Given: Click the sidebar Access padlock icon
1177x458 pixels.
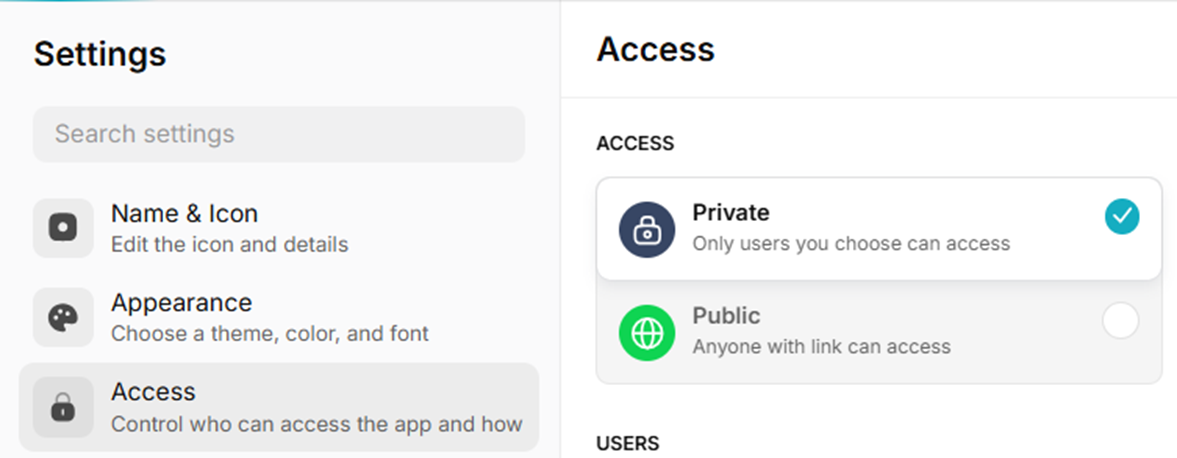Looking at the screenshot, I should pos(63,407).
